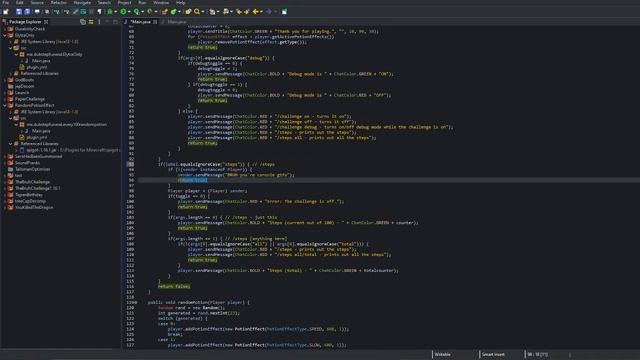Open the External Tools dropdown arrow
The width and height of the screenshot is (640, 360).
156,12
